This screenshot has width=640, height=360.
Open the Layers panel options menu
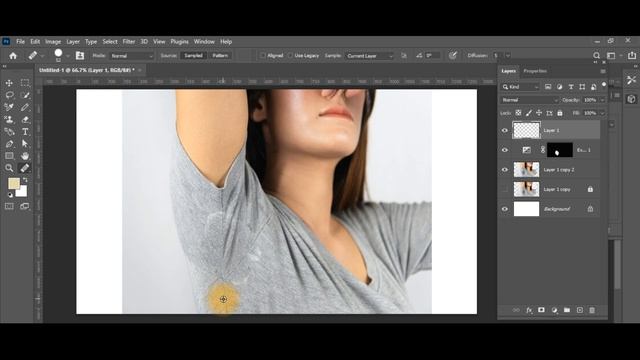(603, 71)
